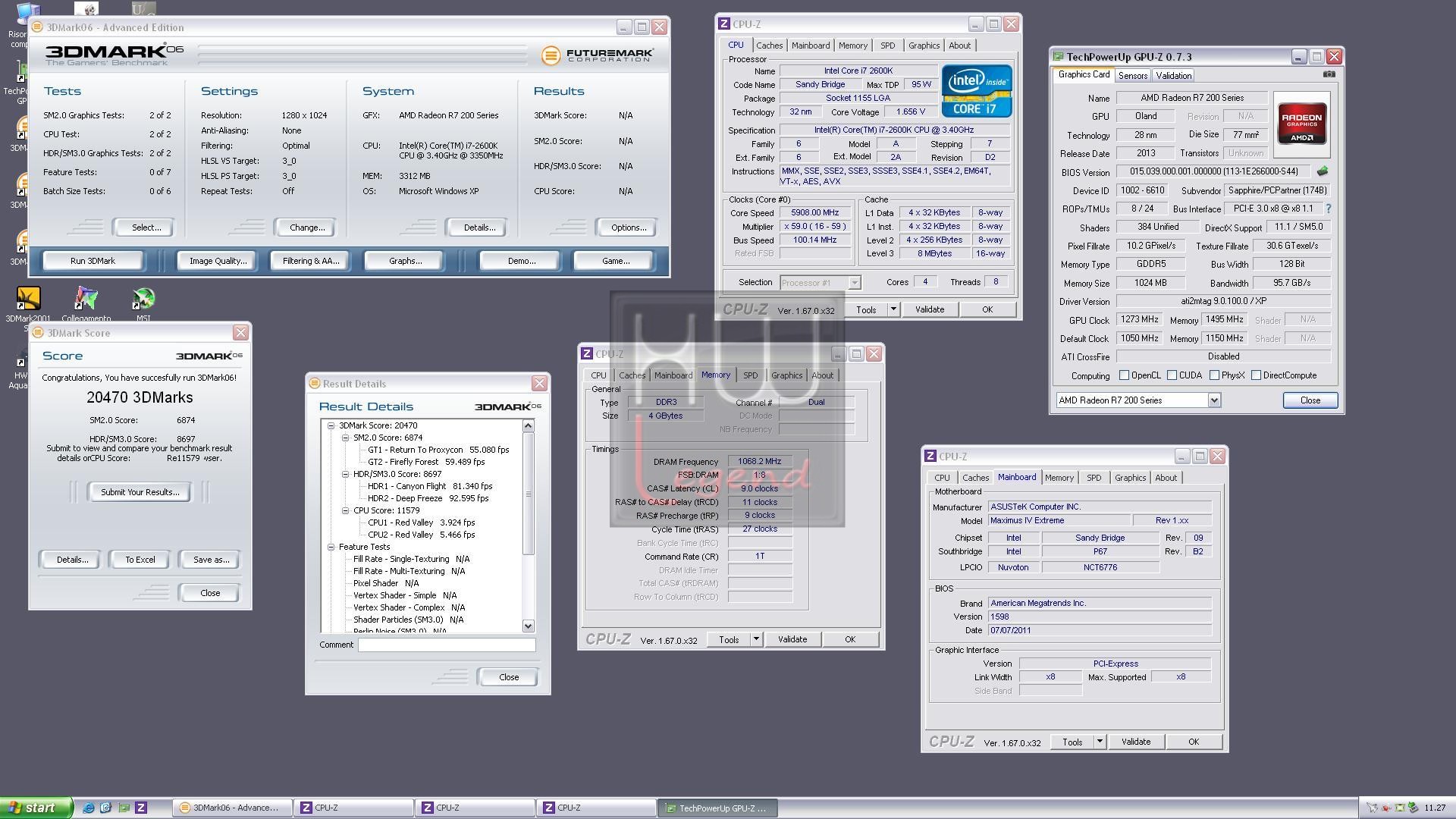Image resolution: width=1456 pixels, height=819 pixels.
Task: Collapse the HDR/SM3.0 Score tree node
Action: click(x=346, y=474)
